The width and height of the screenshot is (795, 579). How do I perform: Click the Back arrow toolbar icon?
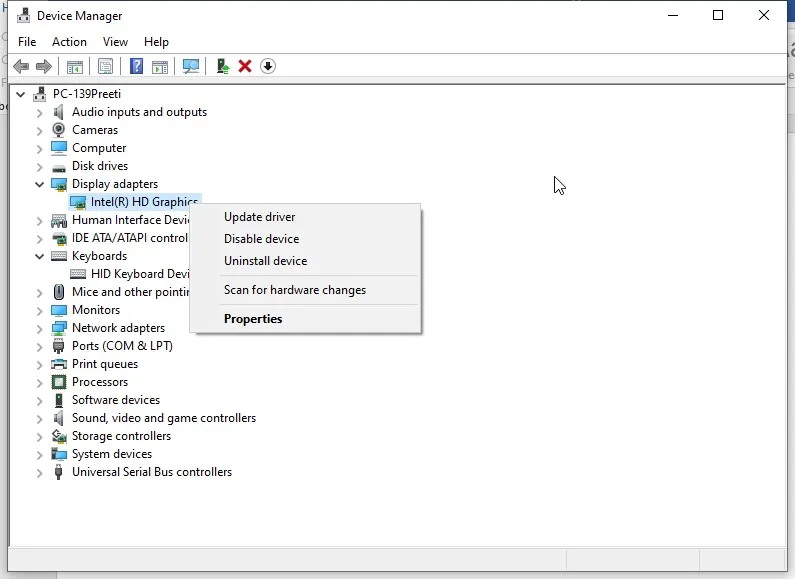click(21, 66)
